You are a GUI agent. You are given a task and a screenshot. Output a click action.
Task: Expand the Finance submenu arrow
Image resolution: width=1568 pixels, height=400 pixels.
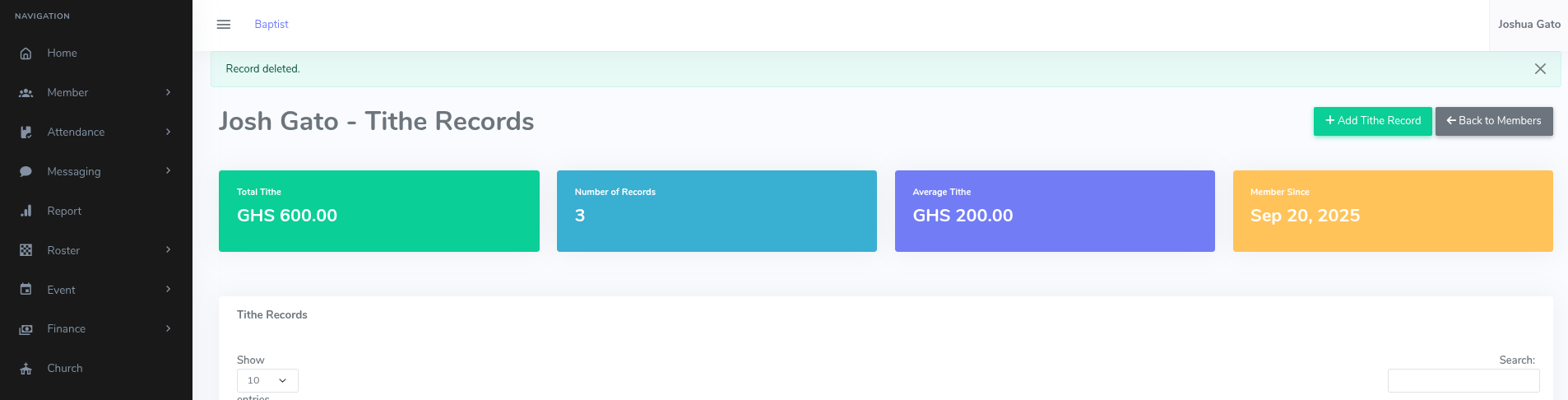coord(168,328)
